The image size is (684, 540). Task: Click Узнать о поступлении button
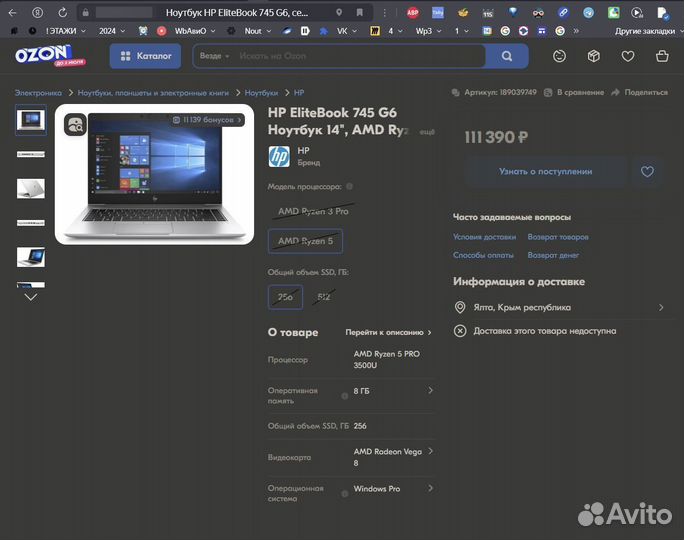click(x=545, y=171)
